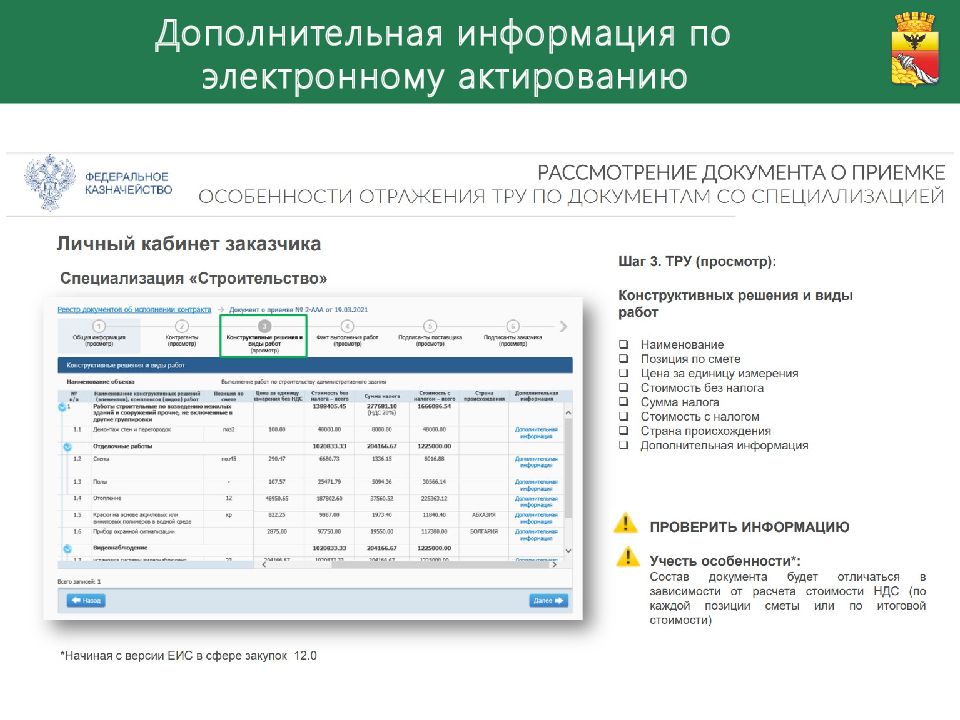The image size is (960, 720).
Task: Click step 5 circle Подписанты поставщика
Action: tap(430, 326)
